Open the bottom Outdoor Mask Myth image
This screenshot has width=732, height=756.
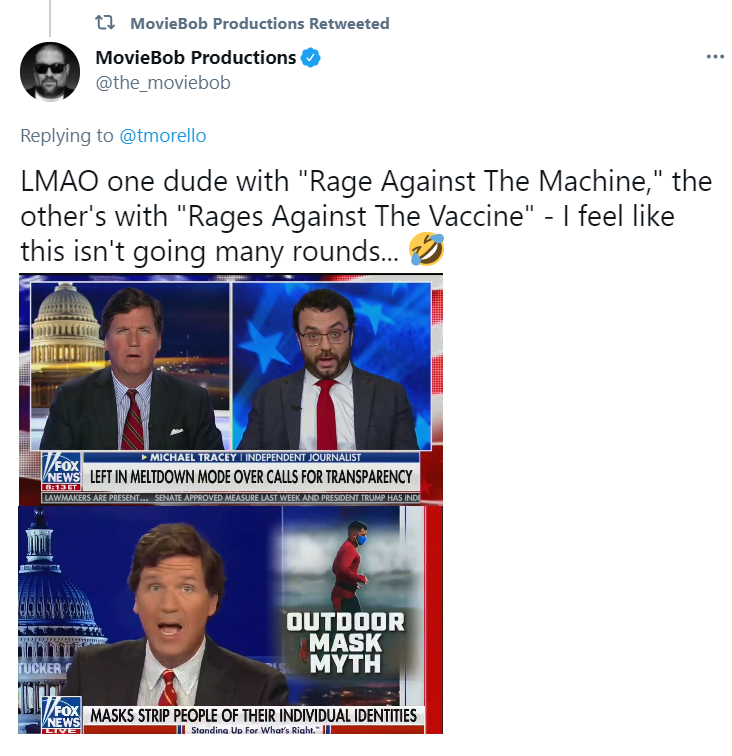coord(230,620)
